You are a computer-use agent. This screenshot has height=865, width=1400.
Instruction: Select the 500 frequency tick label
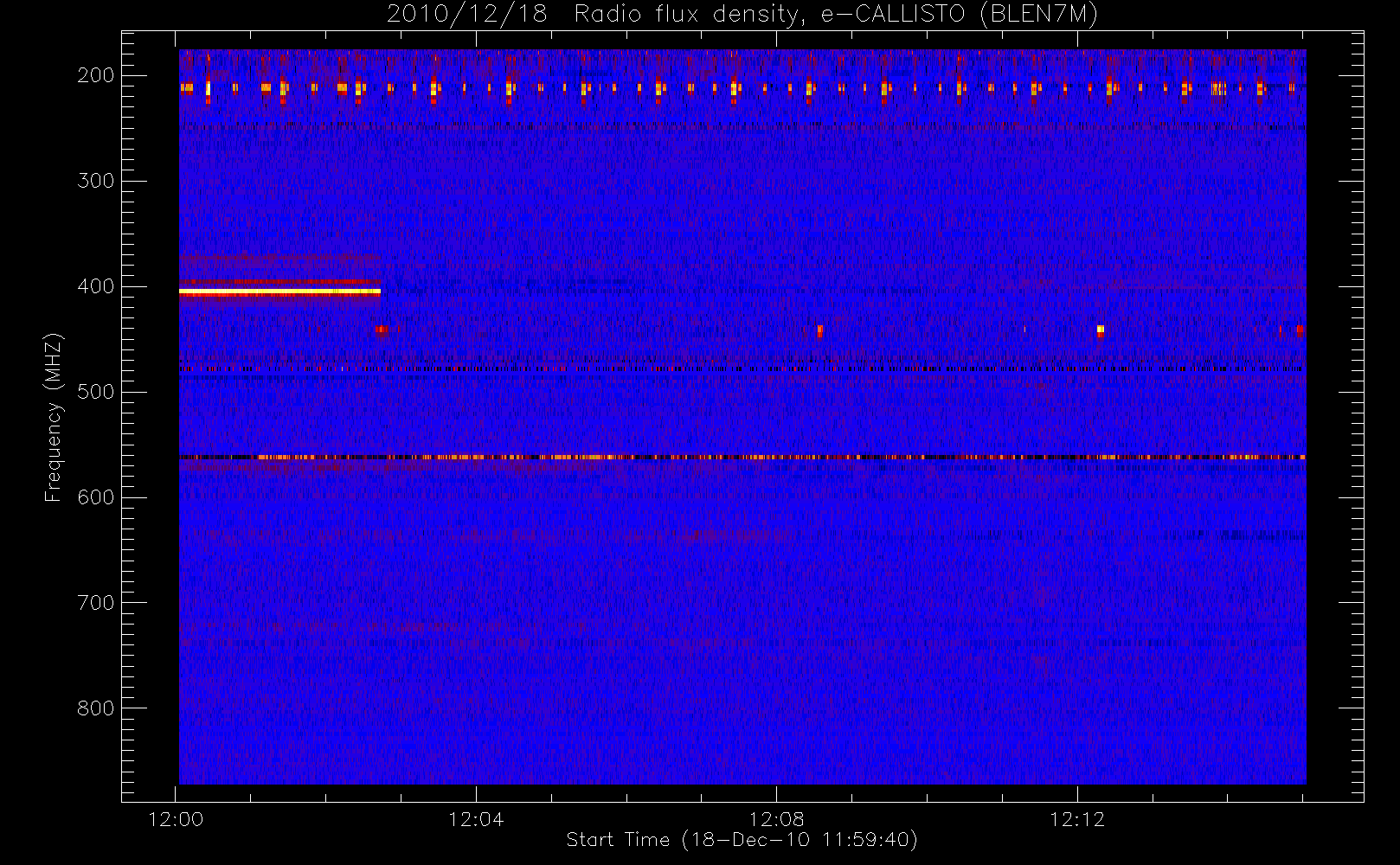[x=96, y=392]
